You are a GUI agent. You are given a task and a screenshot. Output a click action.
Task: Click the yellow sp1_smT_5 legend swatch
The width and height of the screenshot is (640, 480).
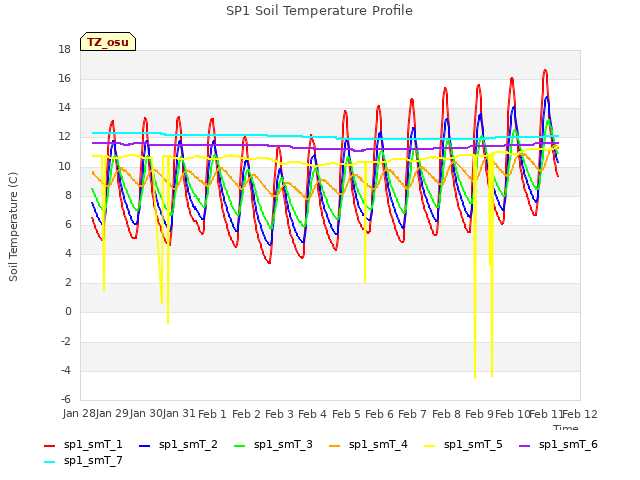[430, 446]
